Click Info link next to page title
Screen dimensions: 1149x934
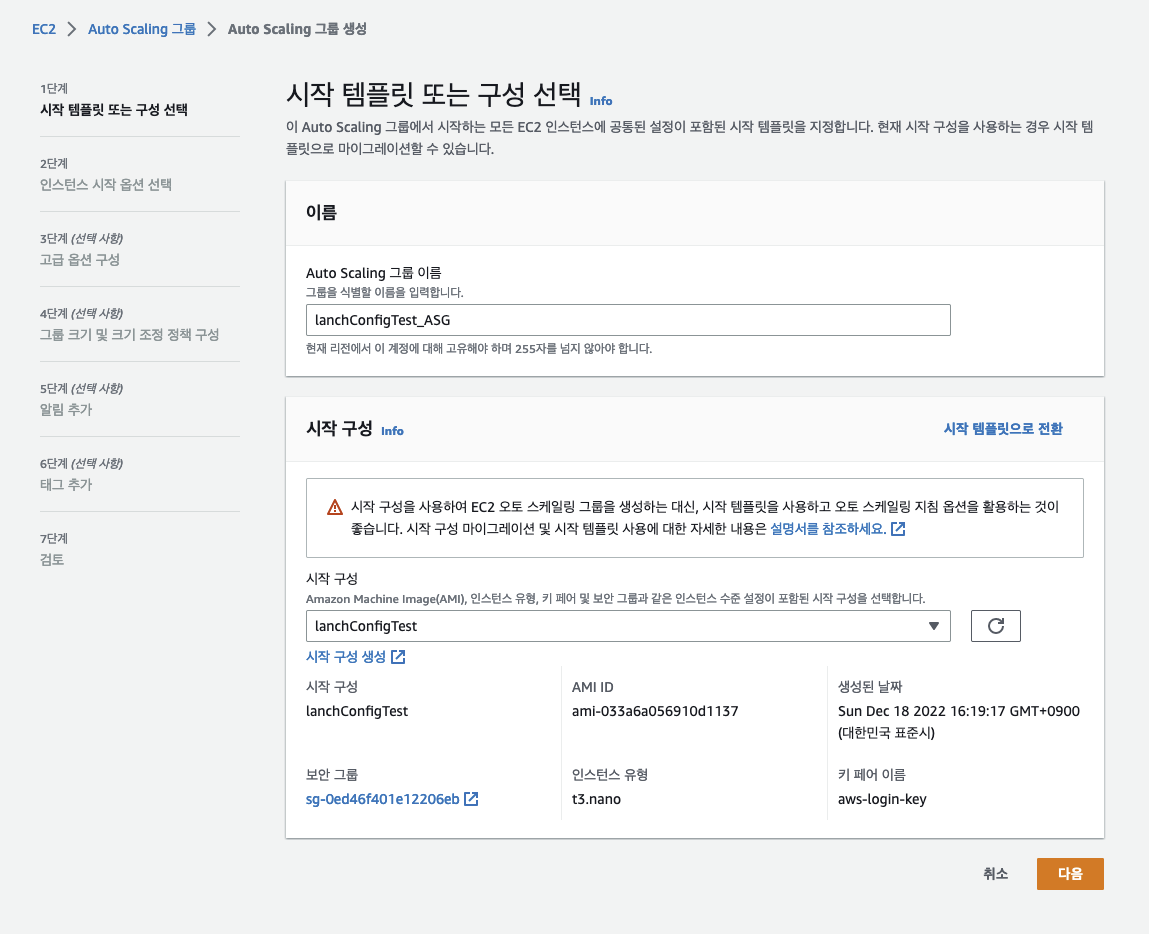601,101
